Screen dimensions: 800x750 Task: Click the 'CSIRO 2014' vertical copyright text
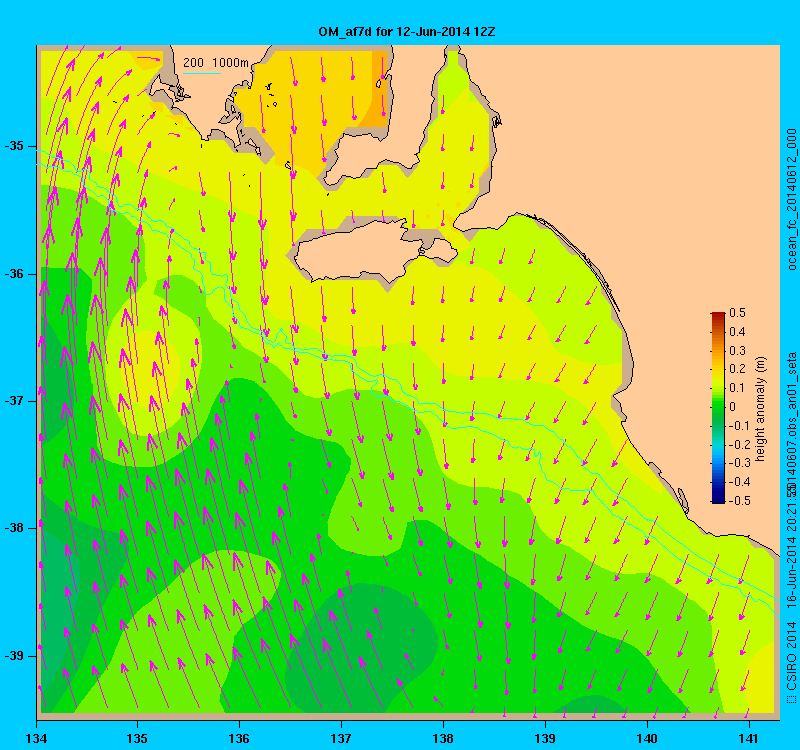click(791, 657)
